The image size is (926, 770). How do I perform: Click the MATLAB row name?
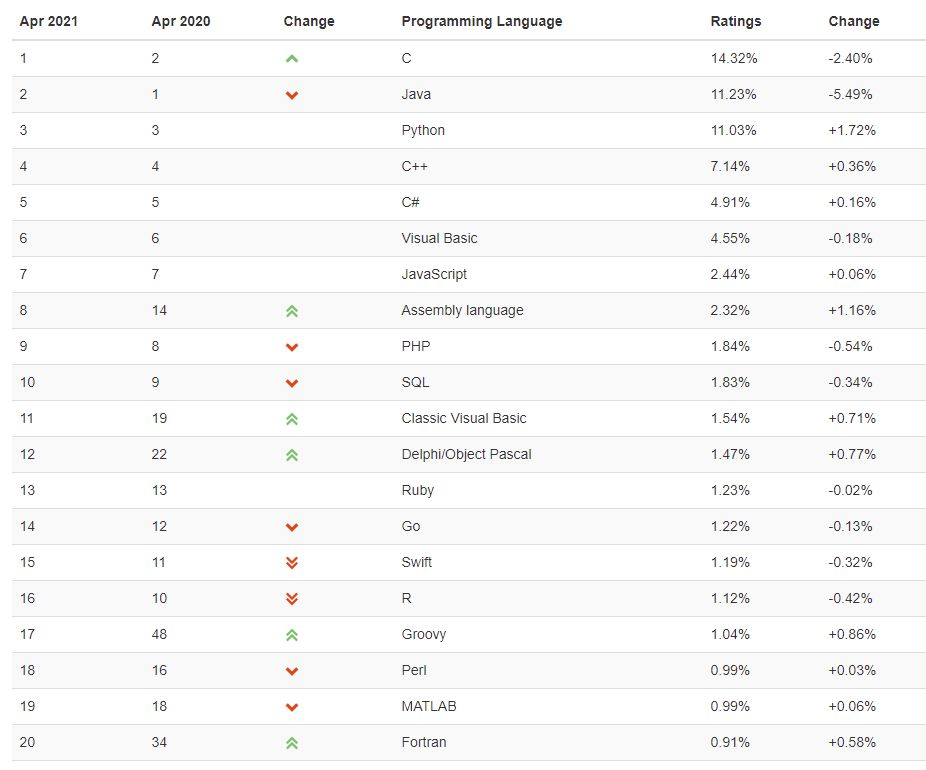tap(428, 706)
